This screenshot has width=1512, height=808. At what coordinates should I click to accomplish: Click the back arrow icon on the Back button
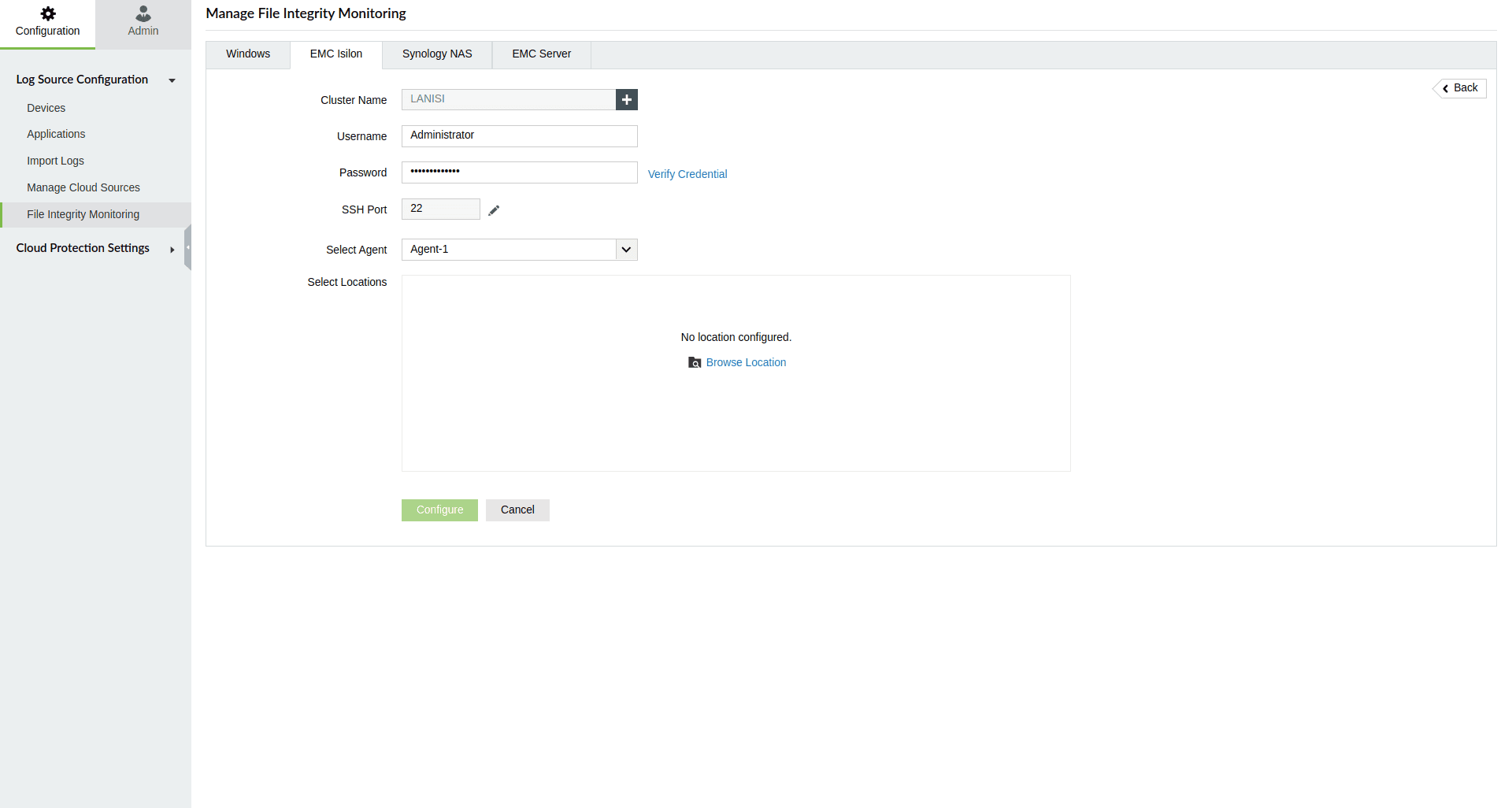pos(1447,87)
